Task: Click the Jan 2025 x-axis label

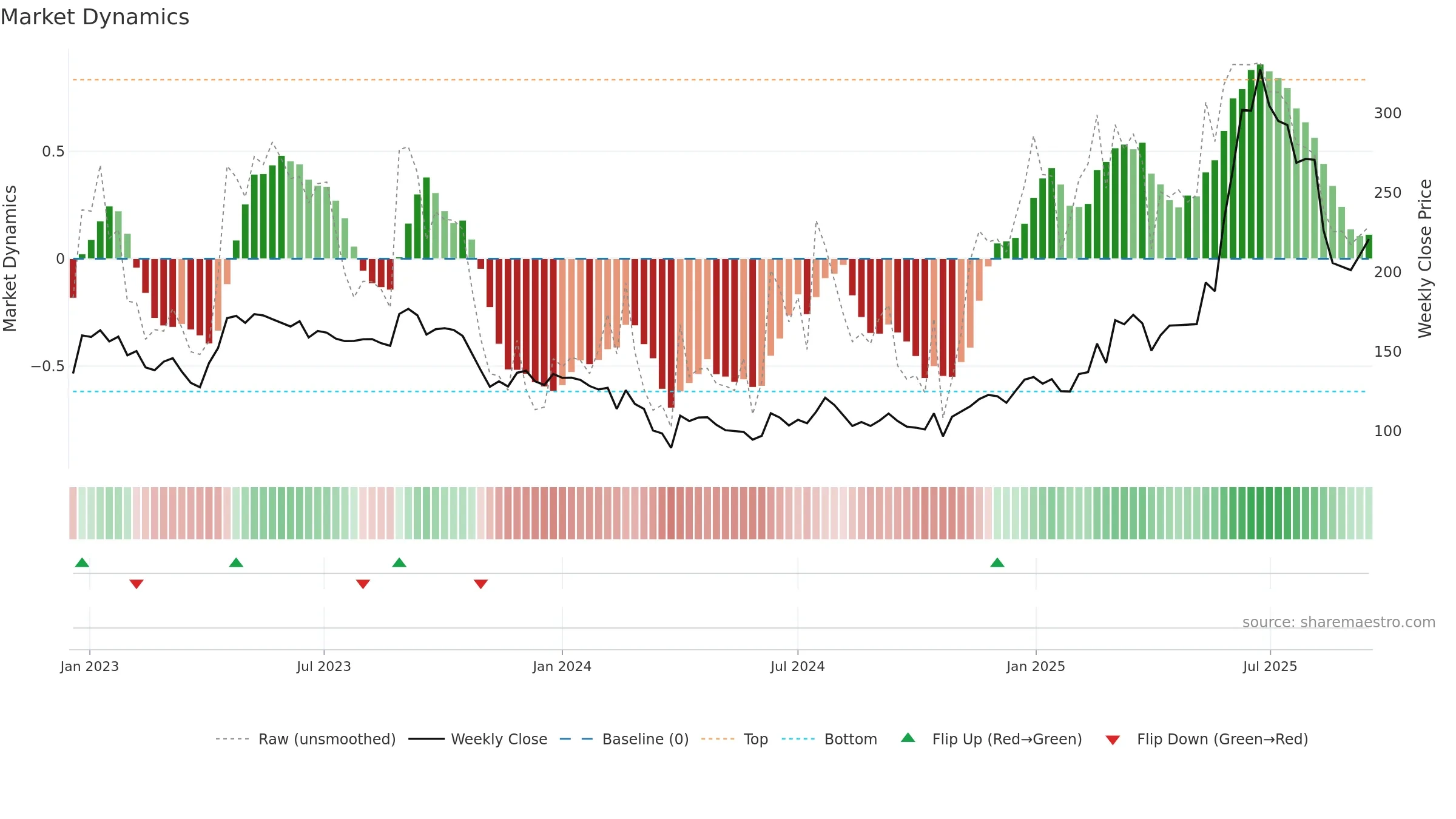Action: point(1036,666)
